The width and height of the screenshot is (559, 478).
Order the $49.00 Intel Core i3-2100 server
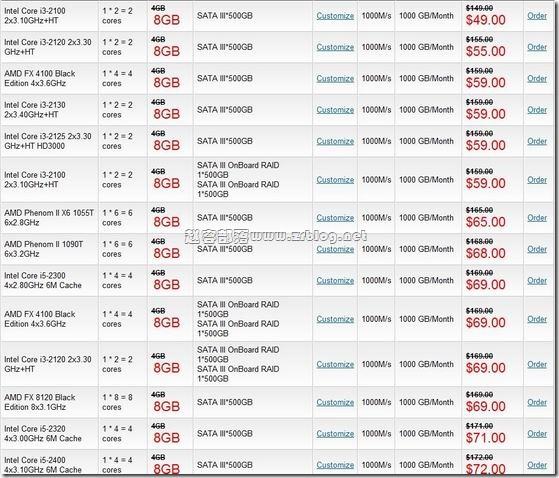pyautogui.click(x=537, y=16)
